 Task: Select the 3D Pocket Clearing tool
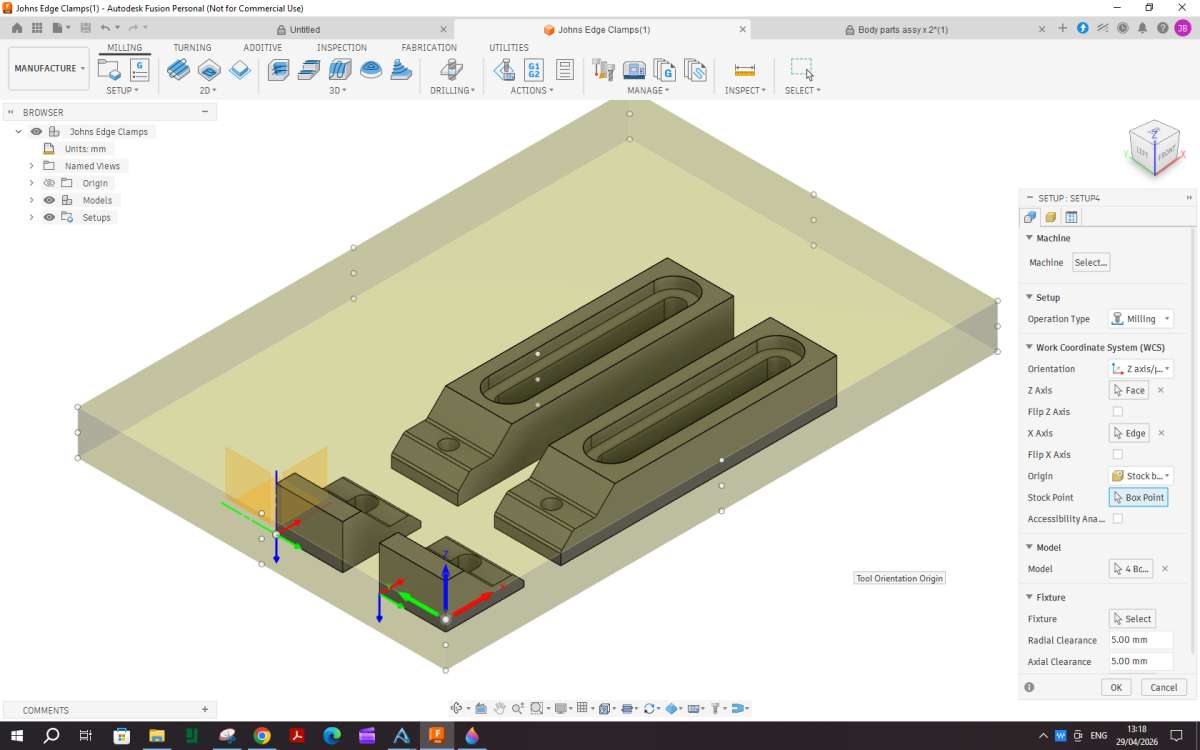(x=310, y=69)
